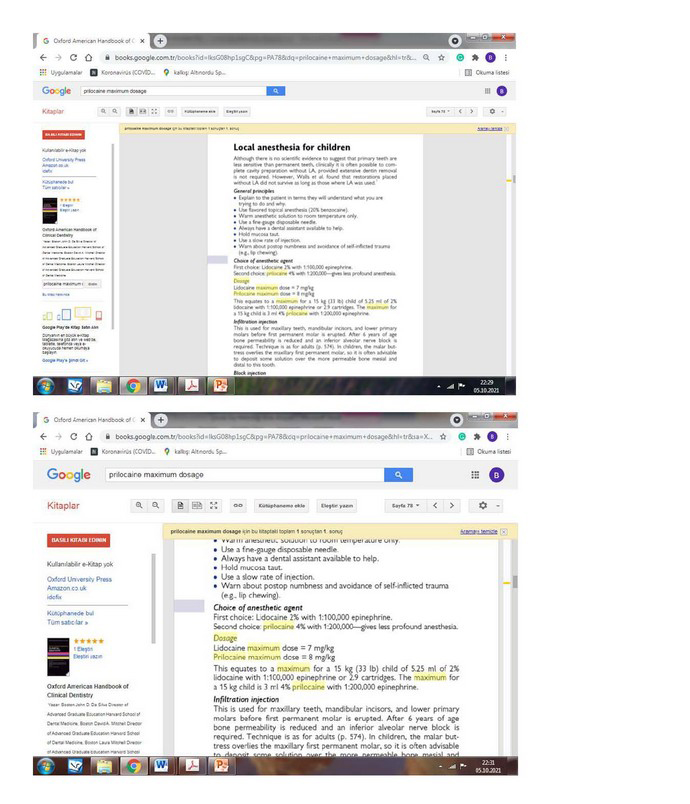Open Extensions puzzle icon in lower browser

tap(477, 436)
